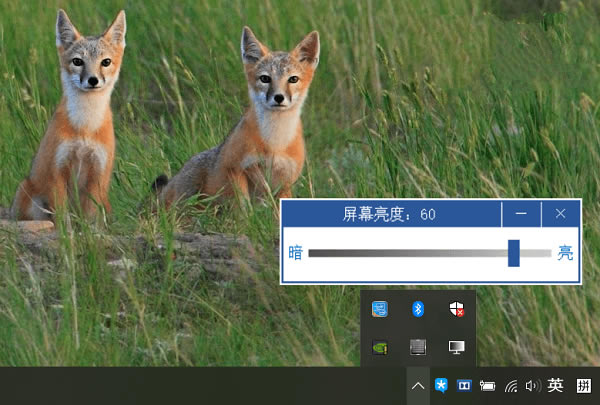Click the 暗 label beside the slider
The height and width of the screenshot is (405, 600).
coord(296,253)
